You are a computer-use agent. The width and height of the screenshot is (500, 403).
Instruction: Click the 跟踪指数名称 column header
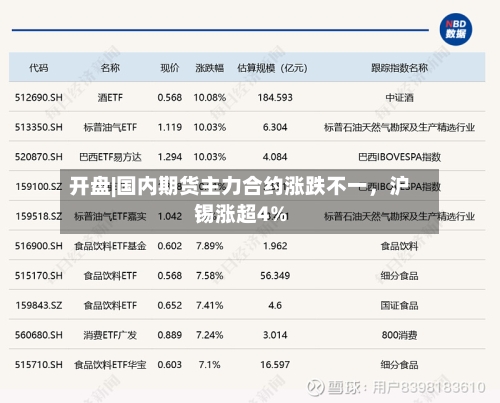[399, 68]
